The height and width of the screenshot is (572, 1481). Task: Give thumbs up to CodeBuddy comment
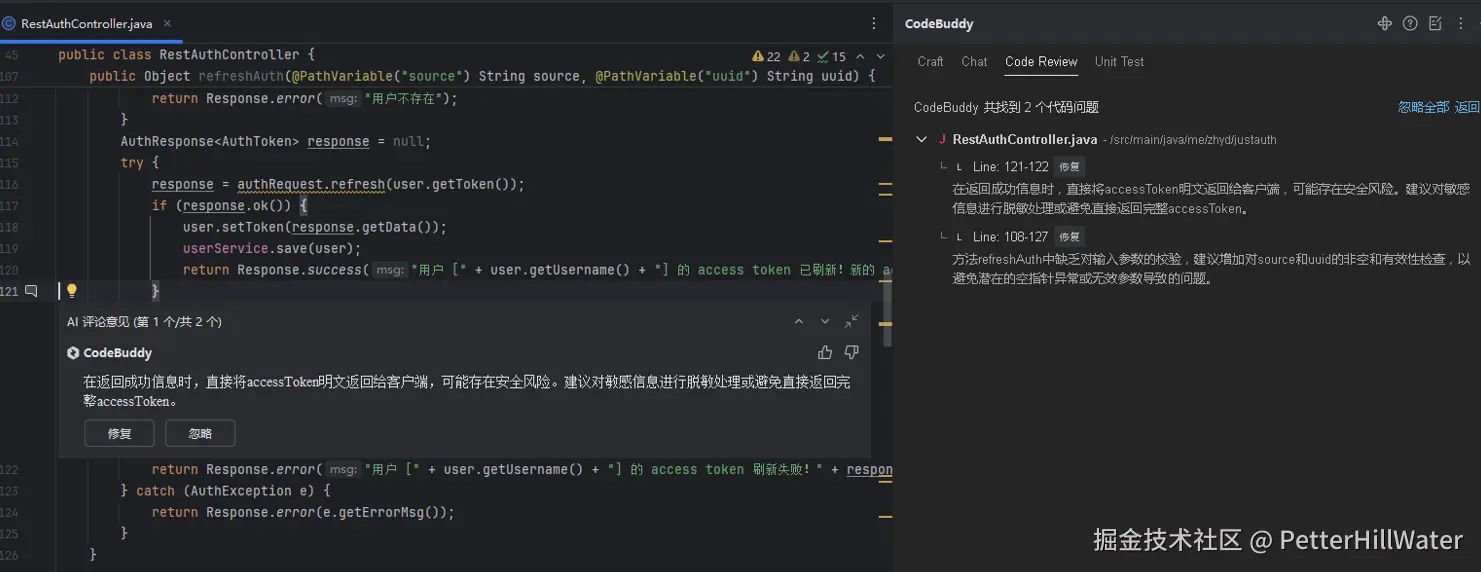(x=825, y=352)
